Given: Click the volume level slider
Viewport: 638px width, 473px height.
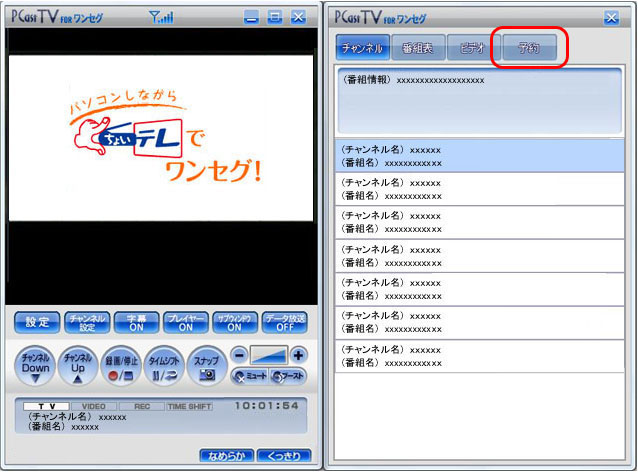Looking at the screenshot, I should (x=268, y=355).
